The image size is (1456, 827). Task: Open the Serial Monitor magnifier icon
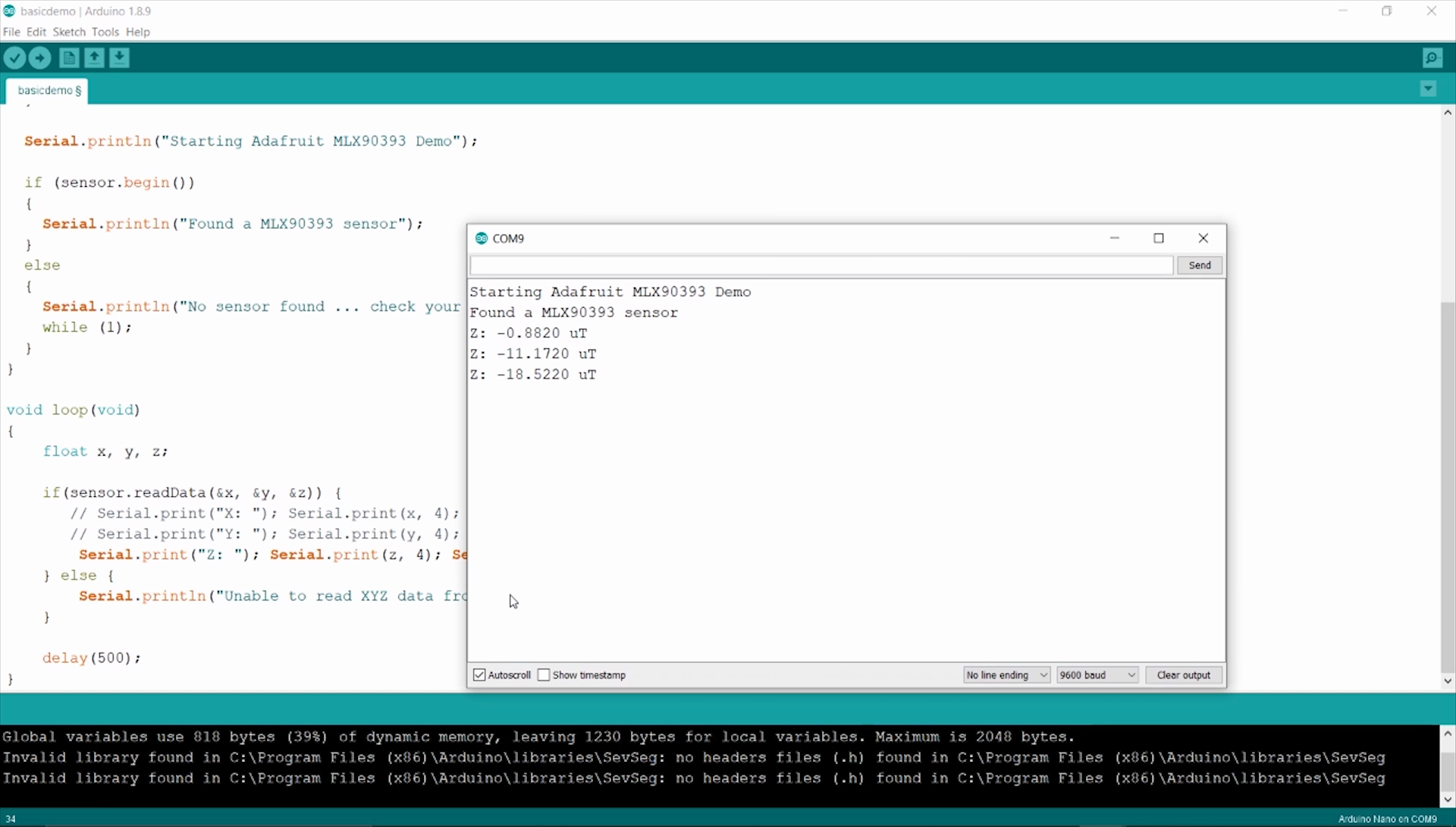pyautogui.click(x=1432, y=58)
